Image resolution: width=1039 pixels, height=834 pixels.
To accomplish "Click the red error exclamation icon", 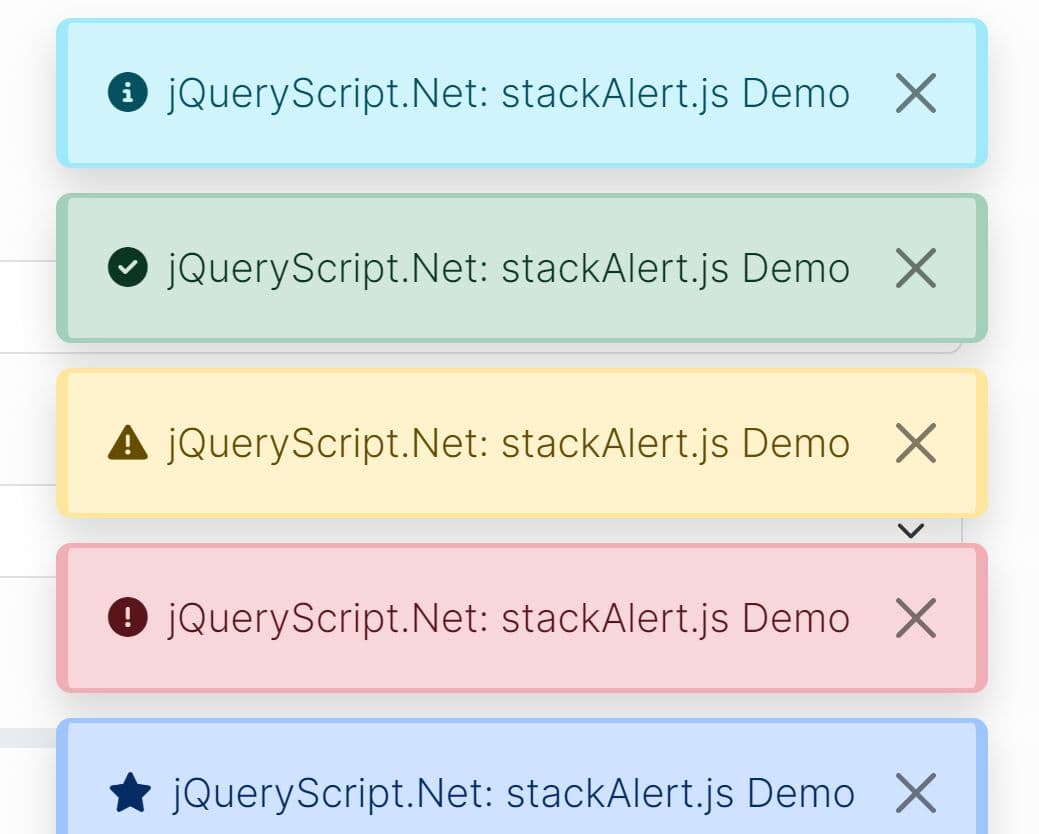I will tap(127, 618).
